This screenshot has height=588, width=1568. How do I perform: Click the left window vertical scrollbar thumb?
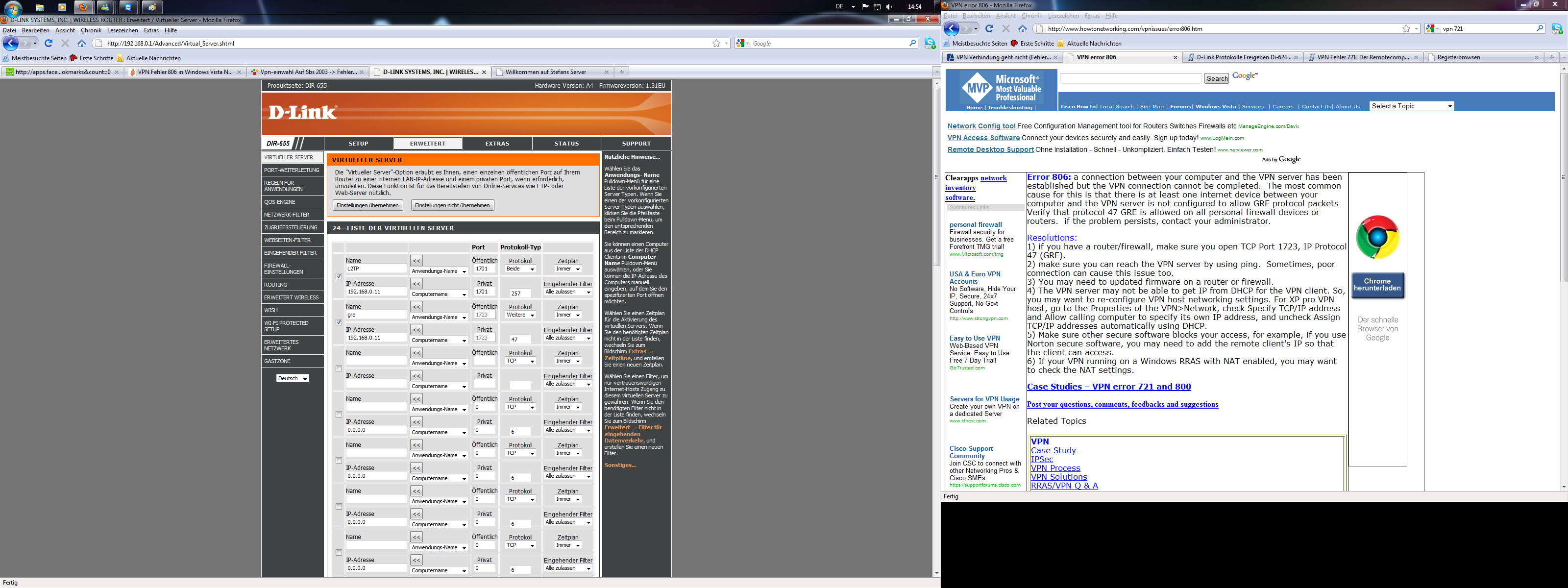pos(936,176)
